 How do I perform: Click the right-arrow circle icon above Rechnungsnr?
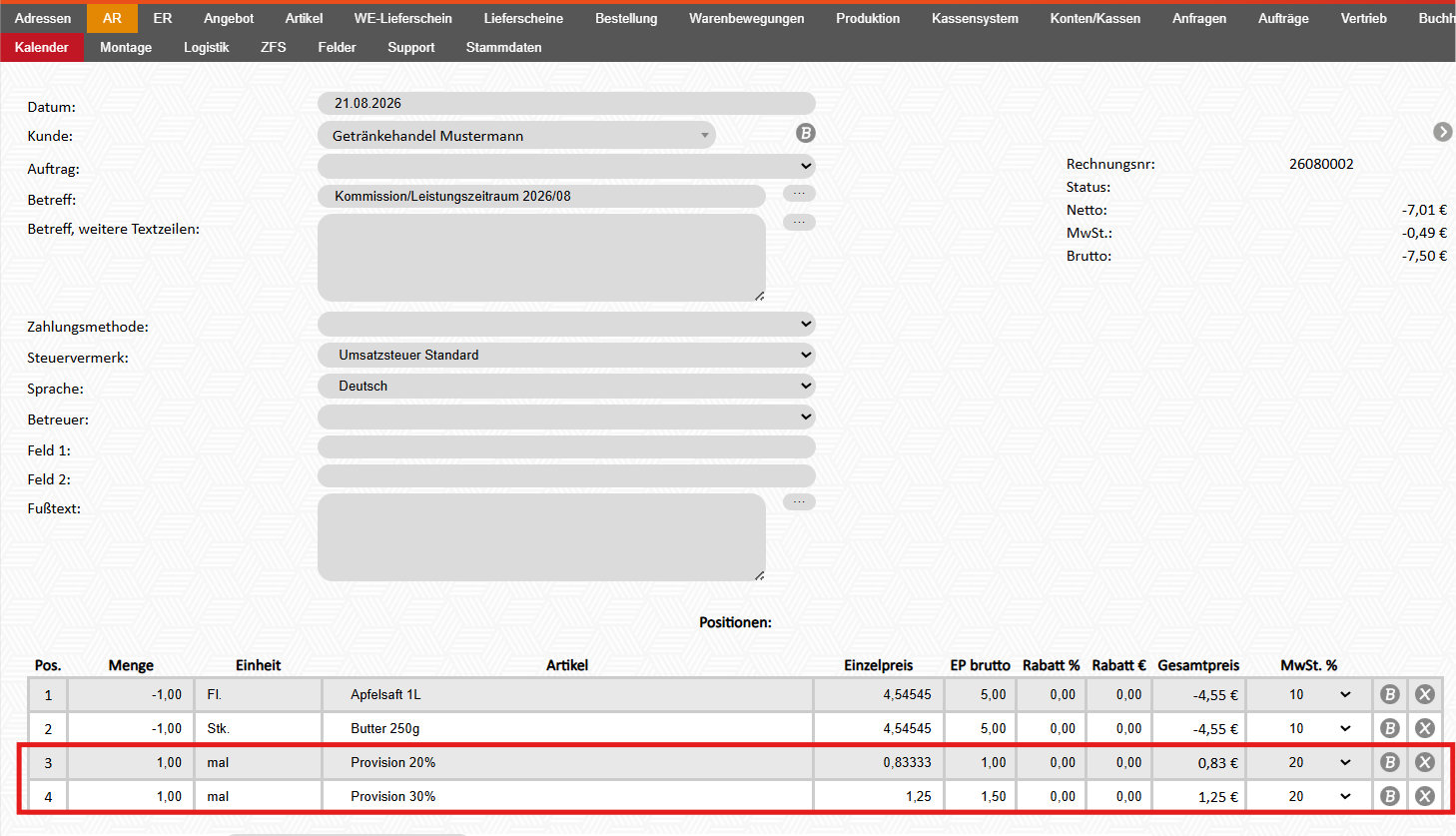(x=1443, y=132)
